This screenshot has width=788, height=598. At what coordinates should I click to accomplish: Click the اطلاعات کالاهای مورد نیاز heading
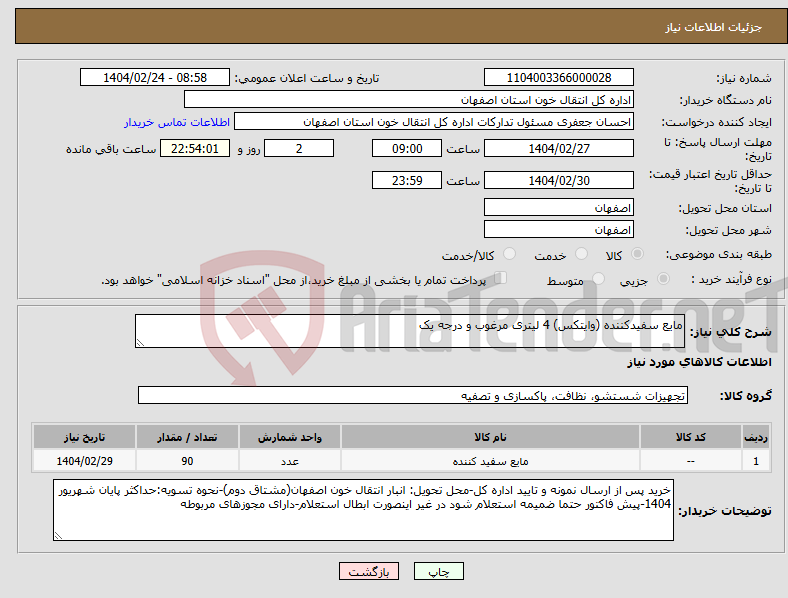click(699, 362)
